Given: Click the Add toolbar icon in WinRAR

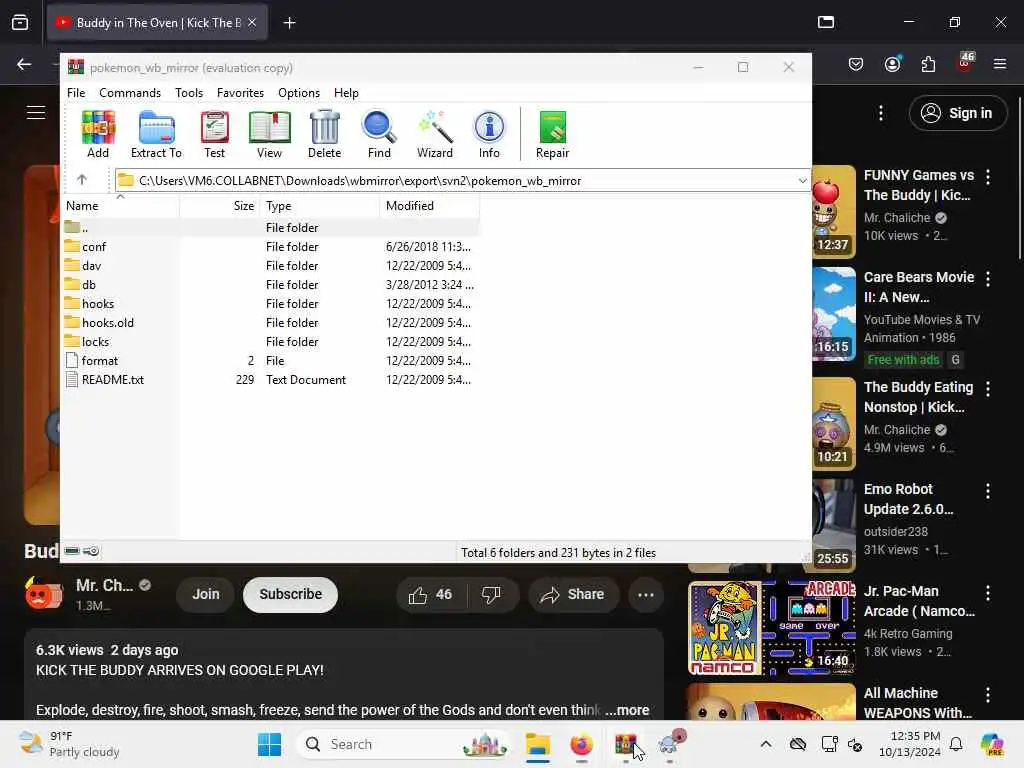Looking at the screenshot, I should [x=98, y=134].
